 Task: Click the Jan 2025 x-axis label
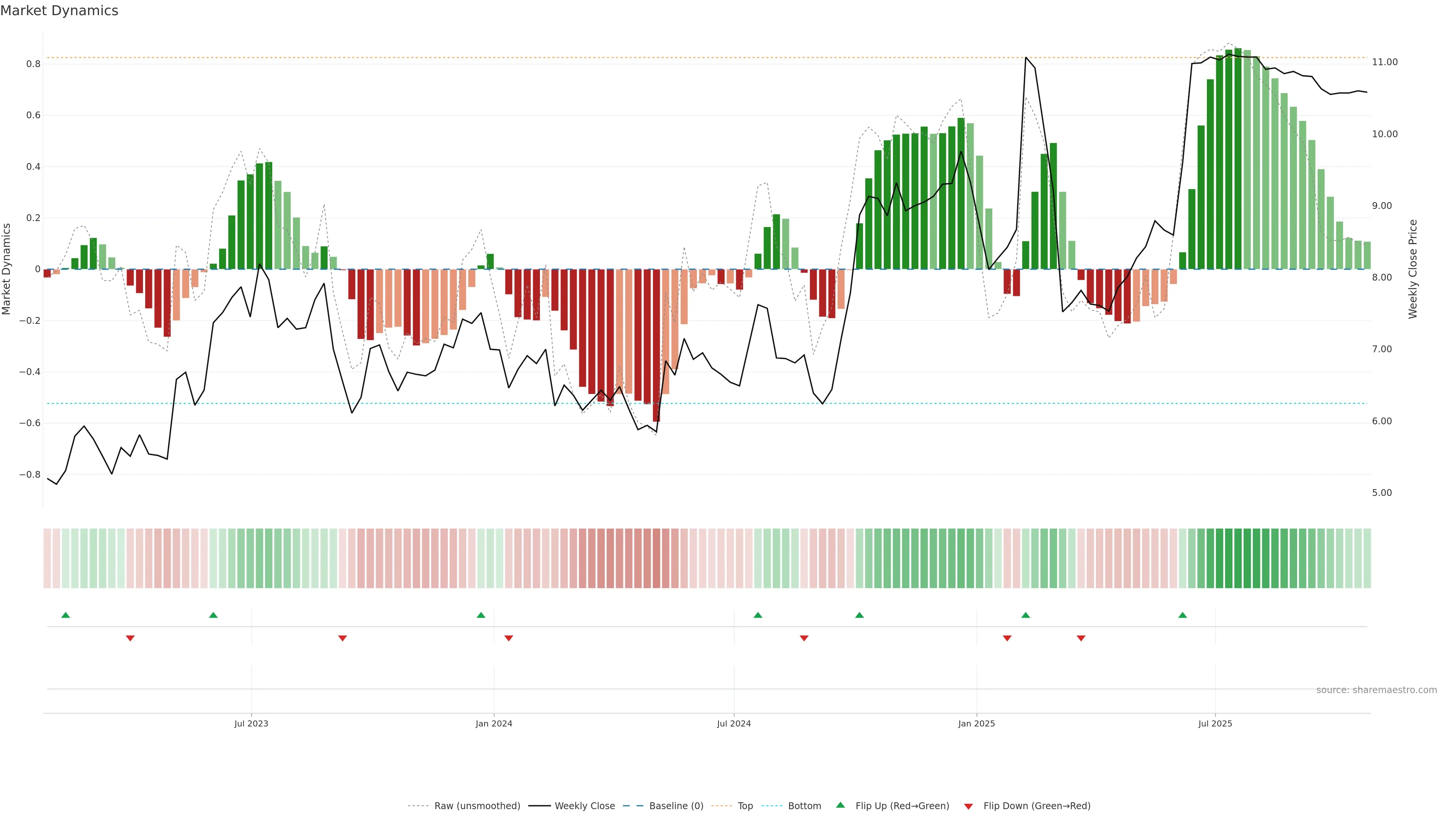pyautogui.click(x=976, y=723)
